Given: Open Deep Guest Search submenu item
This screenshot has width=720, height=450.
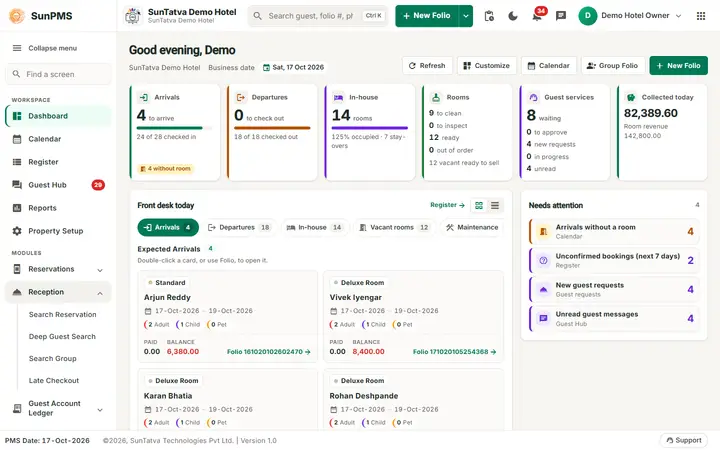Looking at the screenshot, I should [62, 337].
